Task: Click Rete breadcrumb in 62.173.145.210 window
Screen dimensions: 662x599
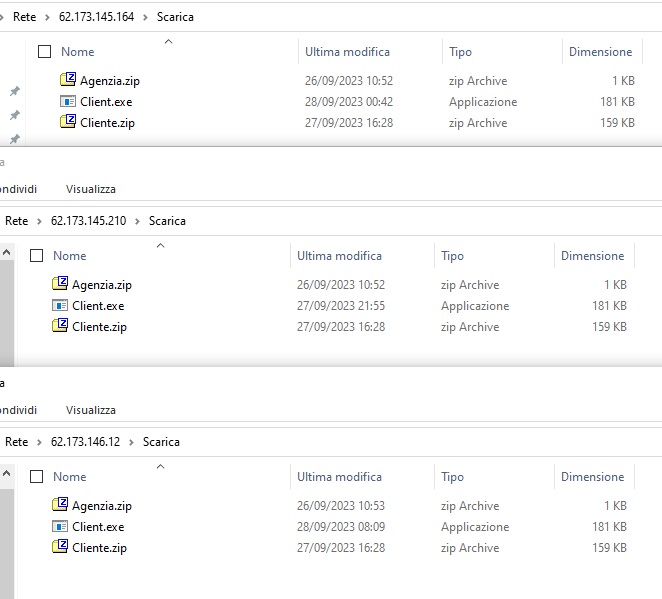Action: (x=16, y=221)
